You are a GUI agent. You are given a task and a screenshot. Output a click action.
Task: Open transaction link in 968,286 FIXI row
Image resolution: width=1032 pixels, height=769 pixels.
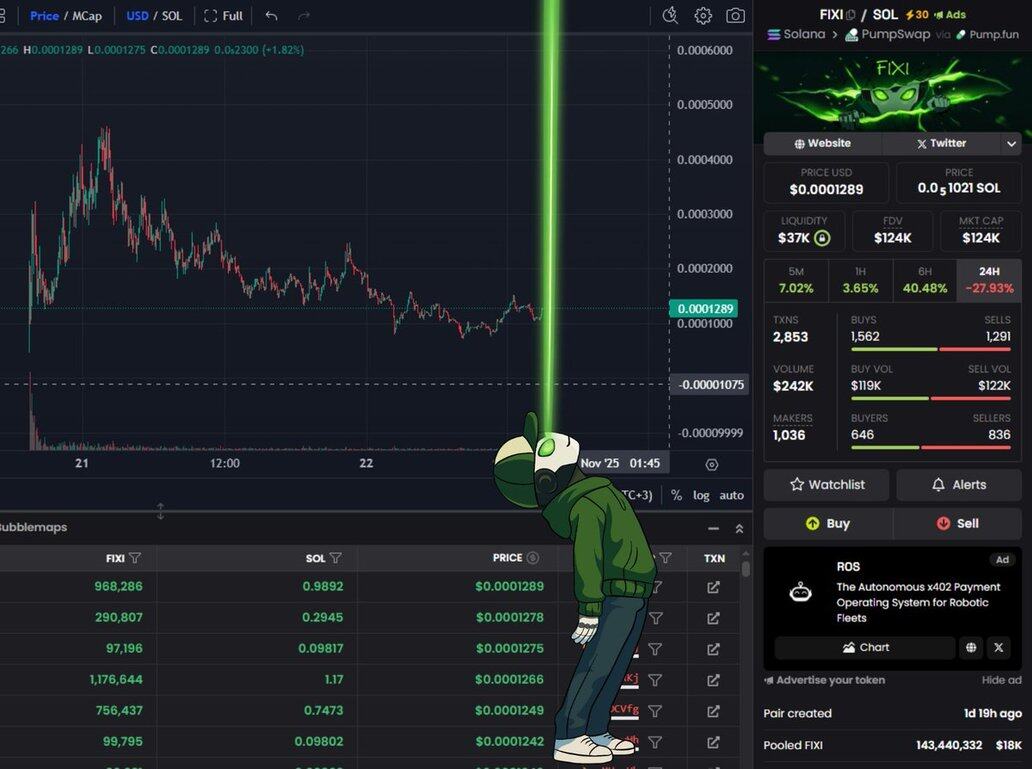click(713, 587)
